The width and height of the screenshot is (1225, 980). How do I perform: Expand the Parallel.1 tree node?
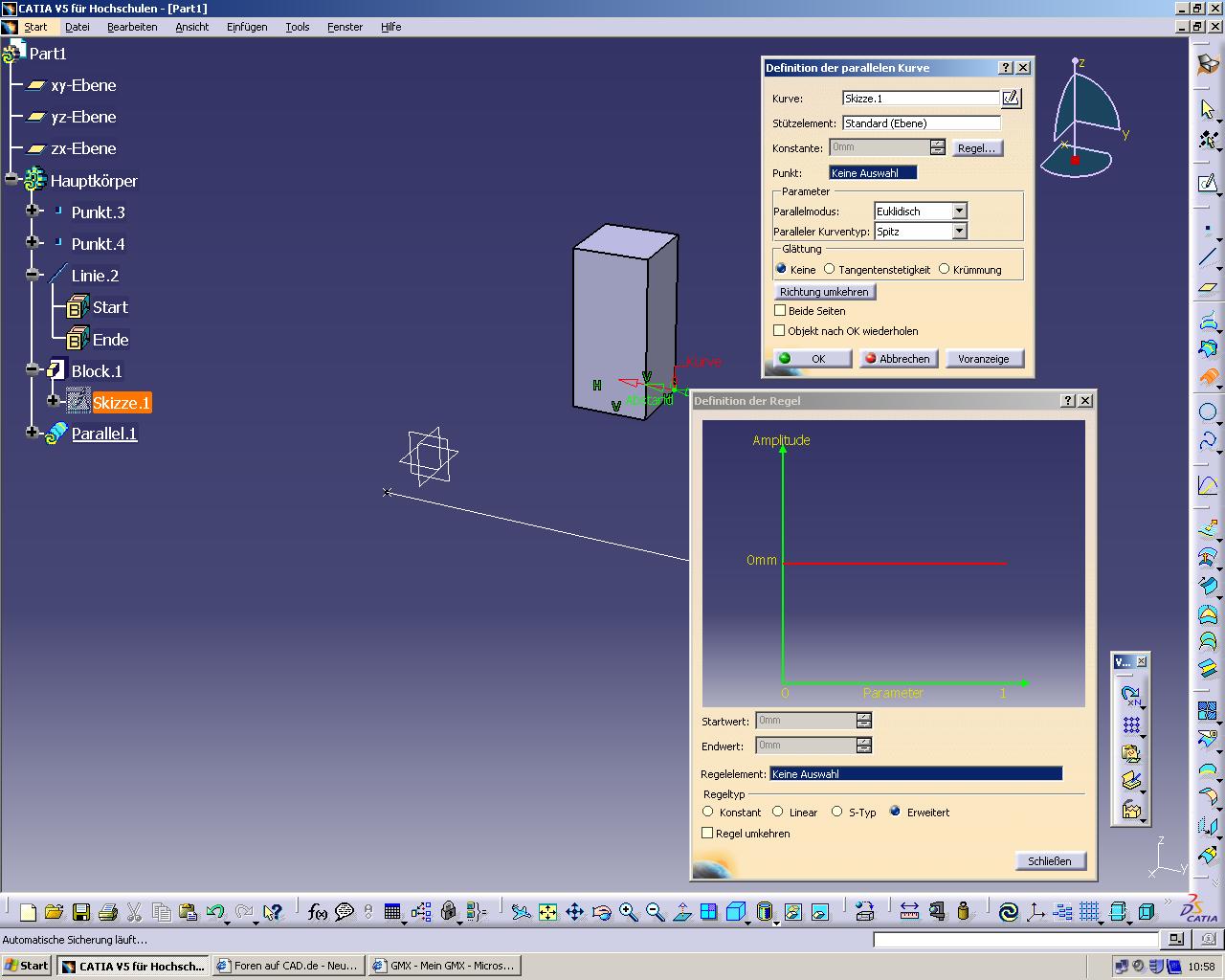(x=33, y=433)
